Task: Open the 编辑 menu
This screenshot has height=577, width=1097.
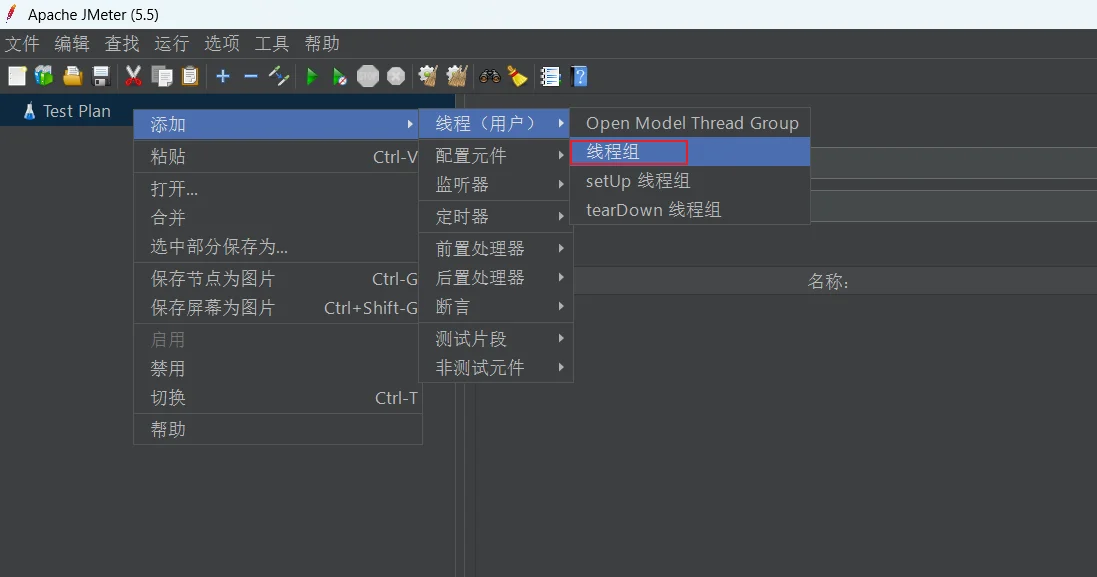Action: [x=72, y=43]
